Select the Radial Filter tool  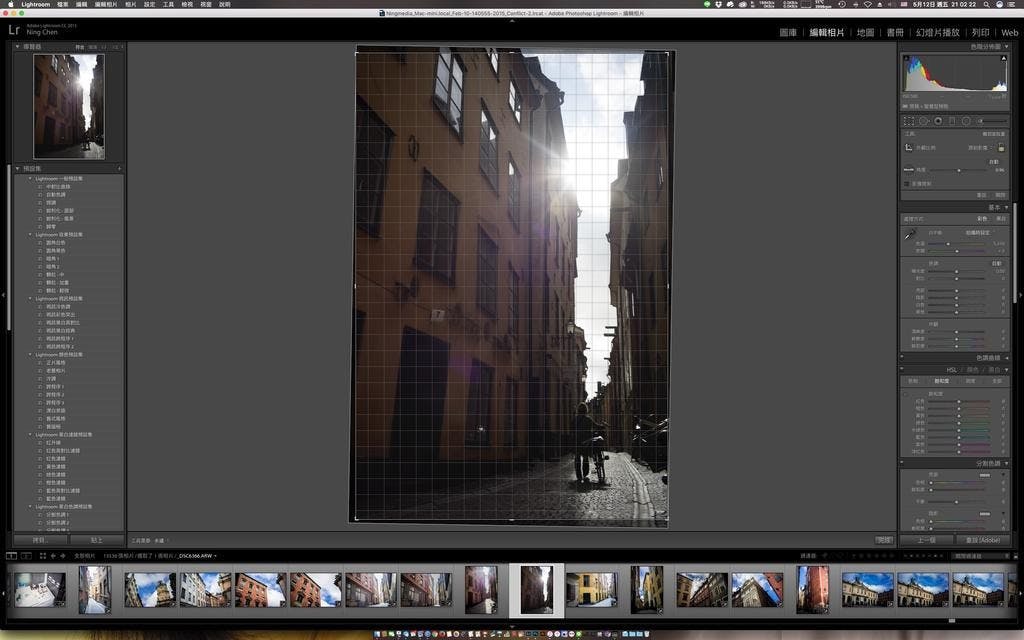click(966, 121)
